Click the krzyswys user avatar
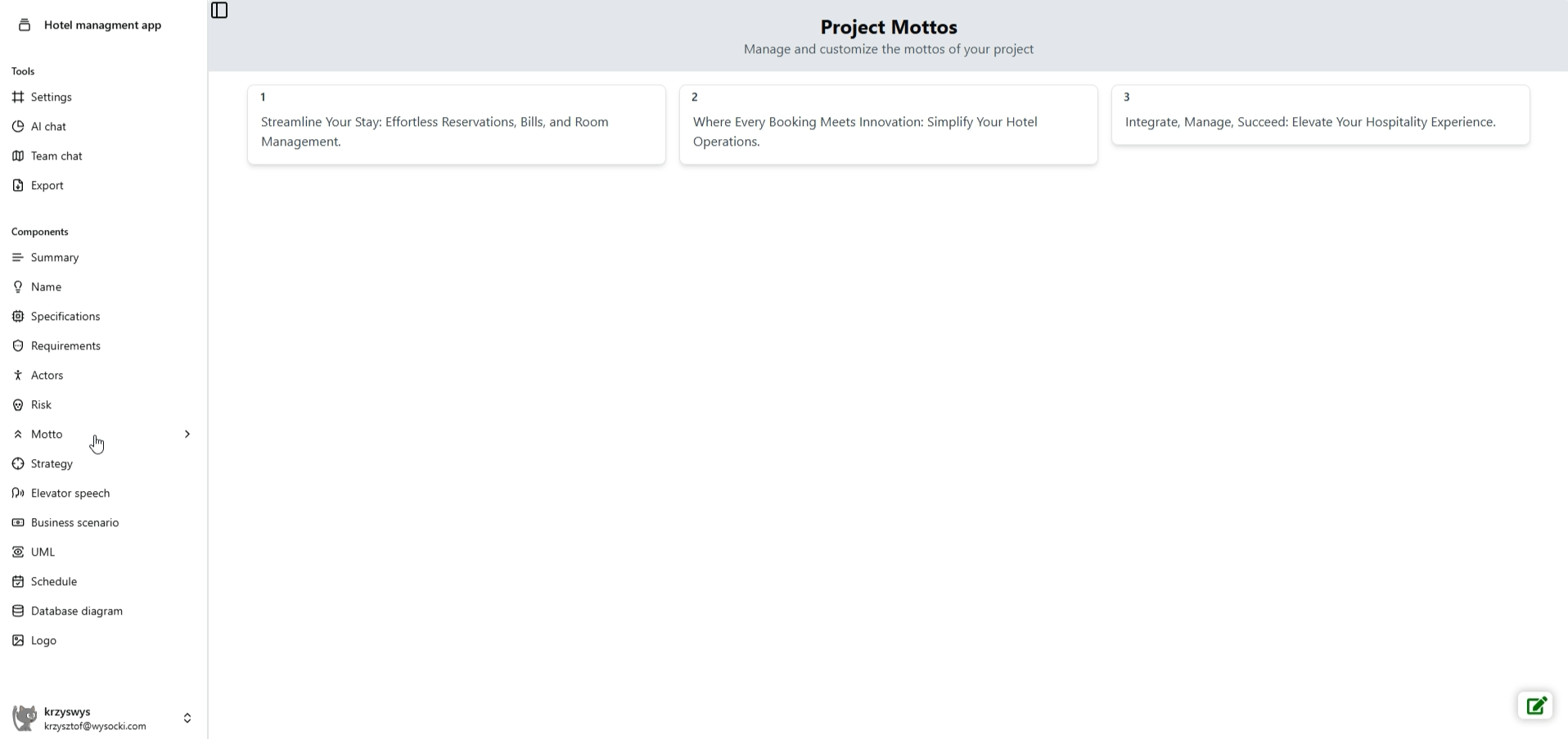The width and height of the screenshot is (1568, 739). point(25,719)
